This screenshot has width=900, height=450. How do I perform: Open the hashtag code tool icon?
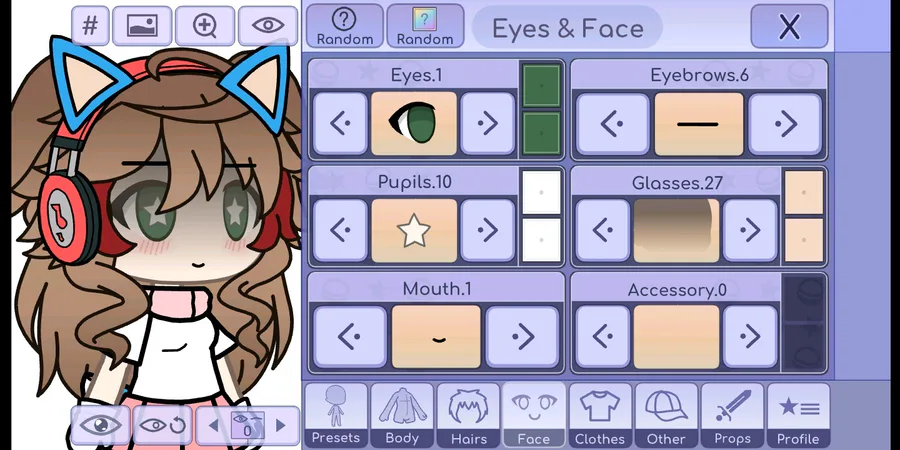(x=90, y=26)
